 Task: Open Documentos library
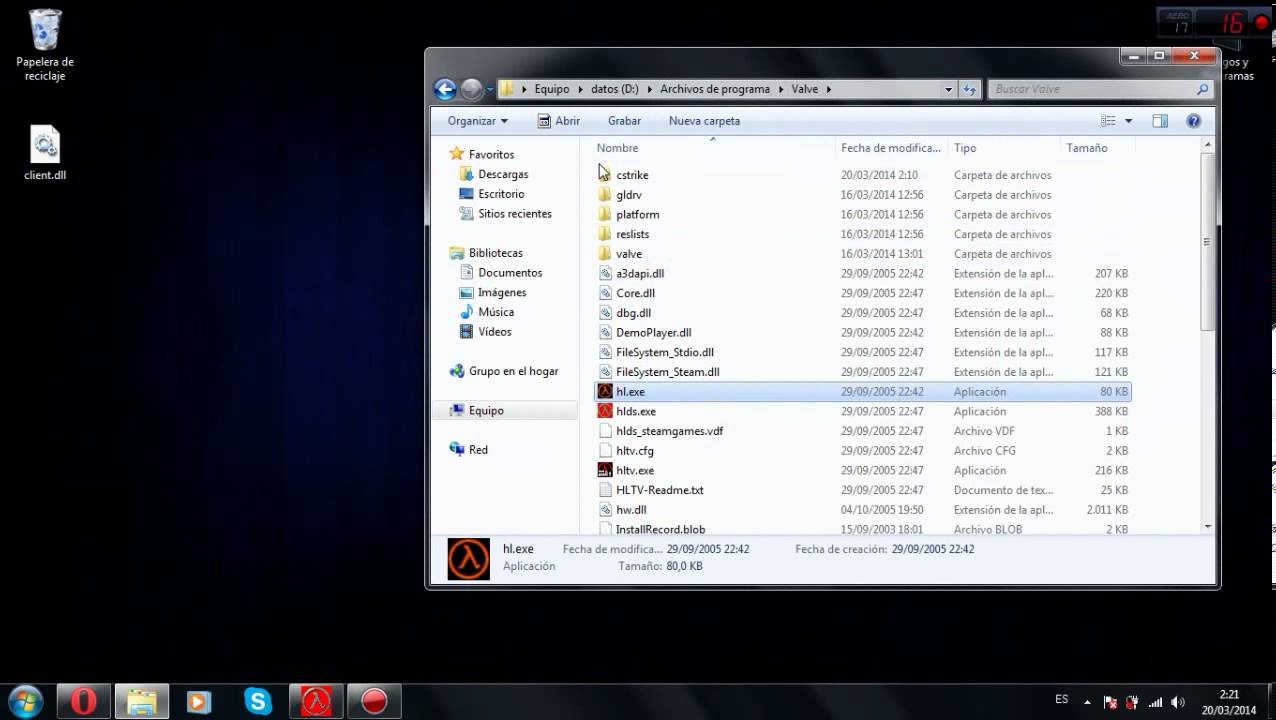pos(510,272)
